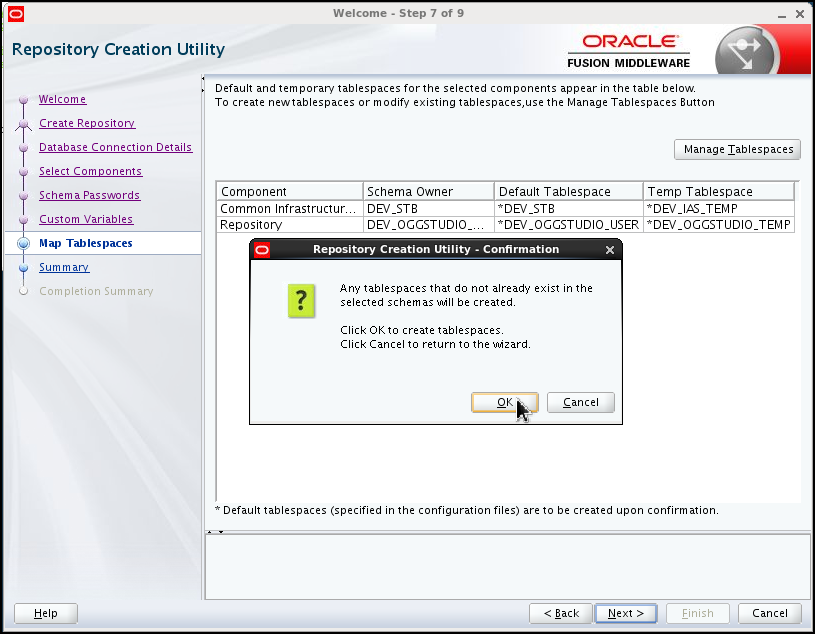Click Back to return to the previous step
This screenshot has height=634, width=815.
[560, 613]
